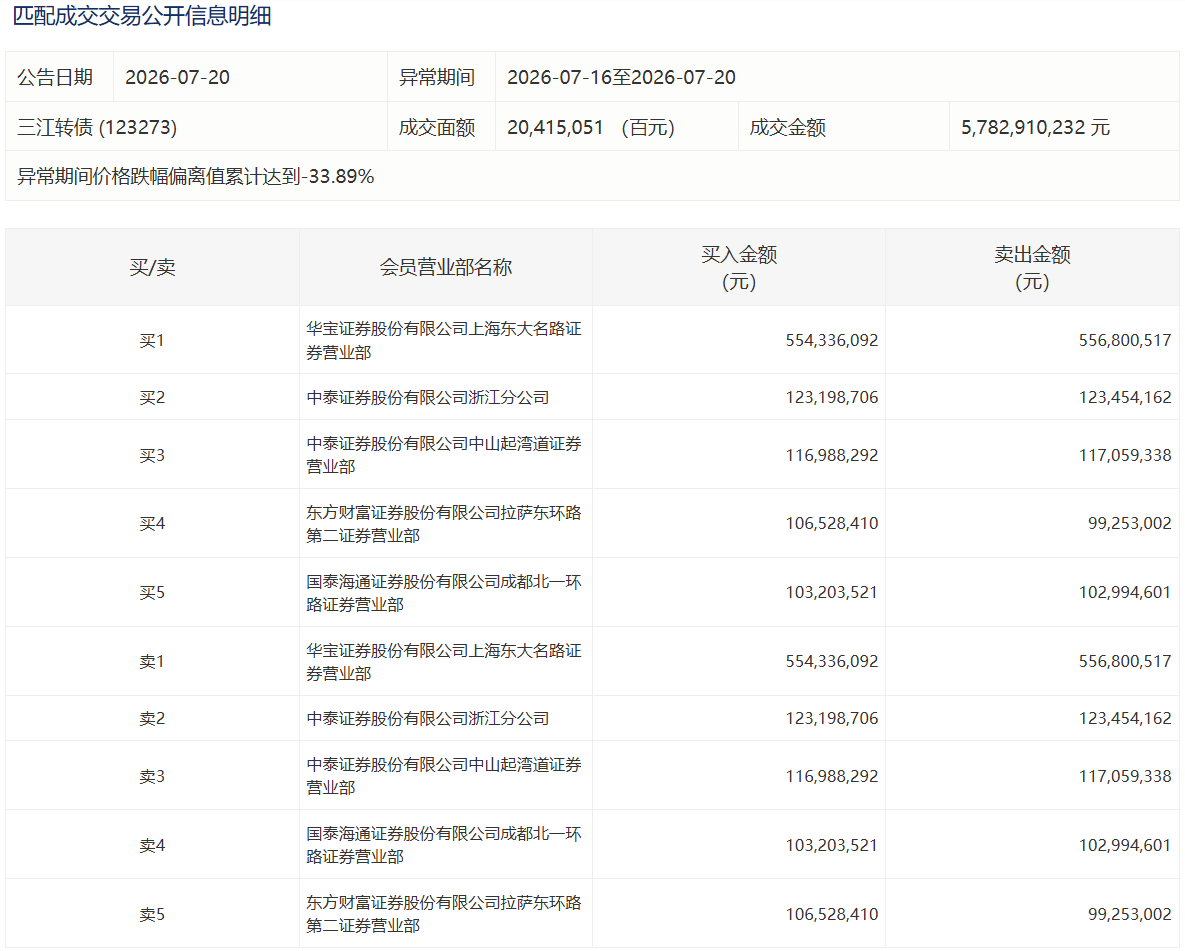The width and height of the screenshot is (1185, 951).
Task: Click the turnover amount 5,782,910,232 元
Action: [1035, 127]
